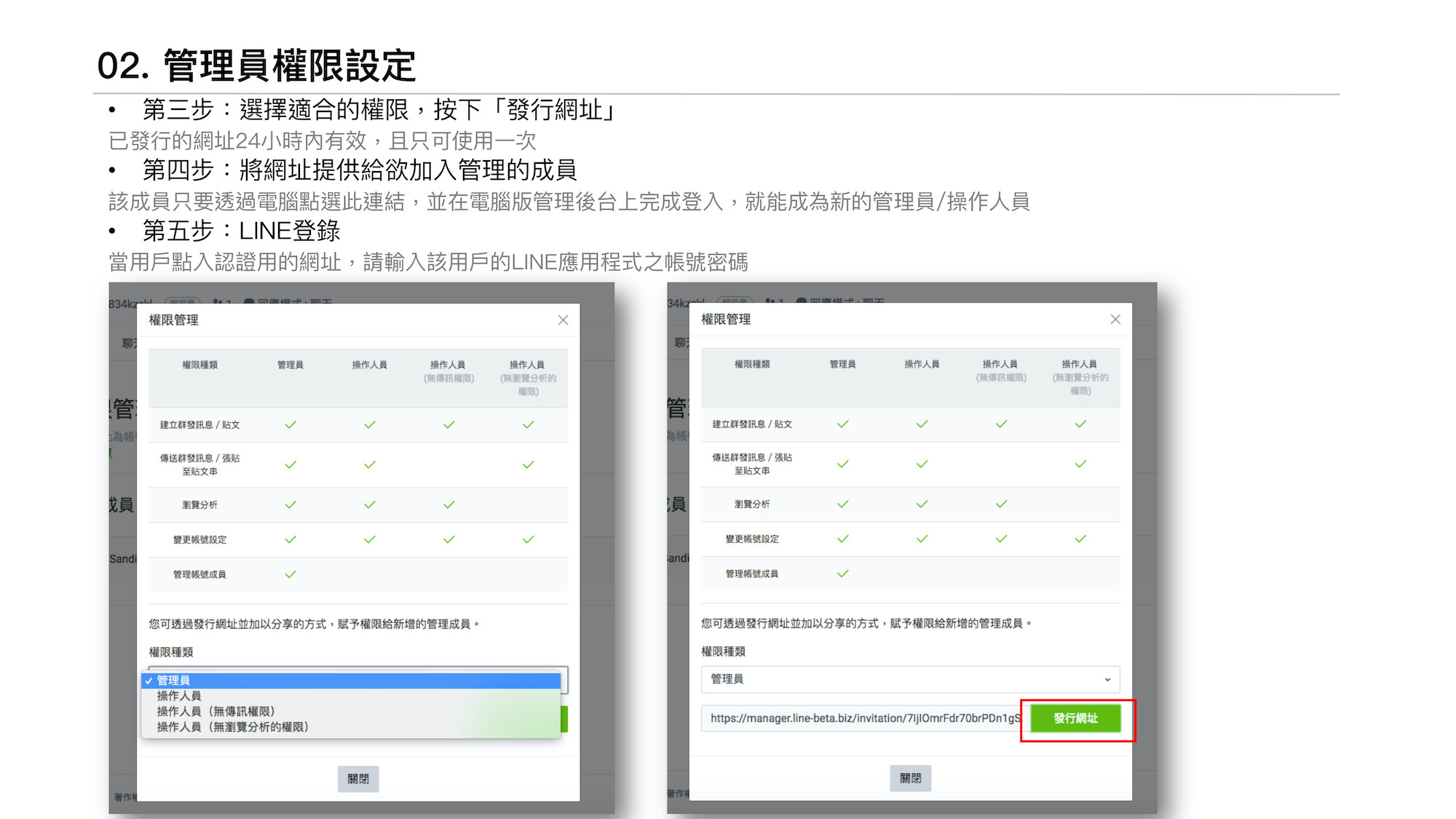Click 管理員 column header in left table

(x=290, y=365)
